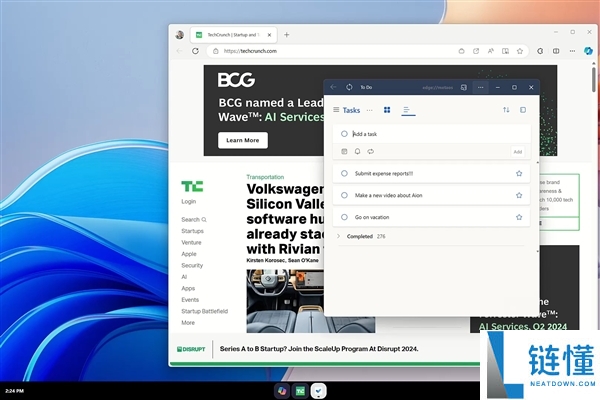Complete Go on vacation task
The height and width of the screenshot is (400, 600).
pyautogui.click(x=344, y=217)
